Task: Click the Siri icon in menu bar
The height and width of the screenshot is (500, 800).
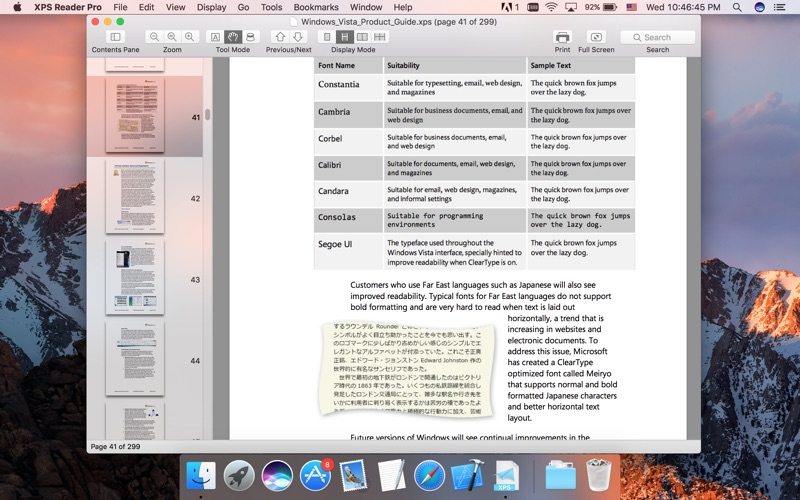Action: coord(759,7)
